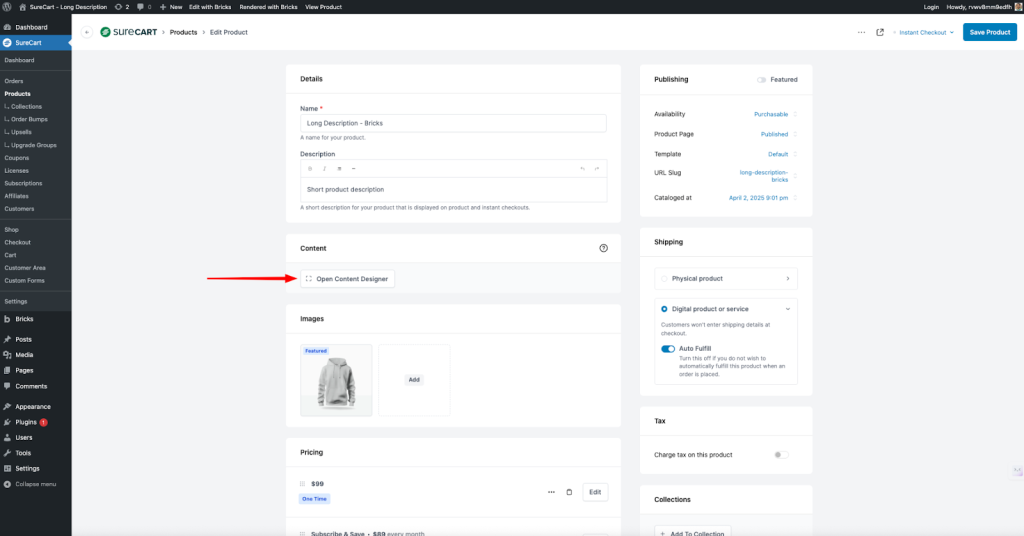Enable Charge tax on this product
Viewport: 1024px width, 536px height.
pos(781,455)
